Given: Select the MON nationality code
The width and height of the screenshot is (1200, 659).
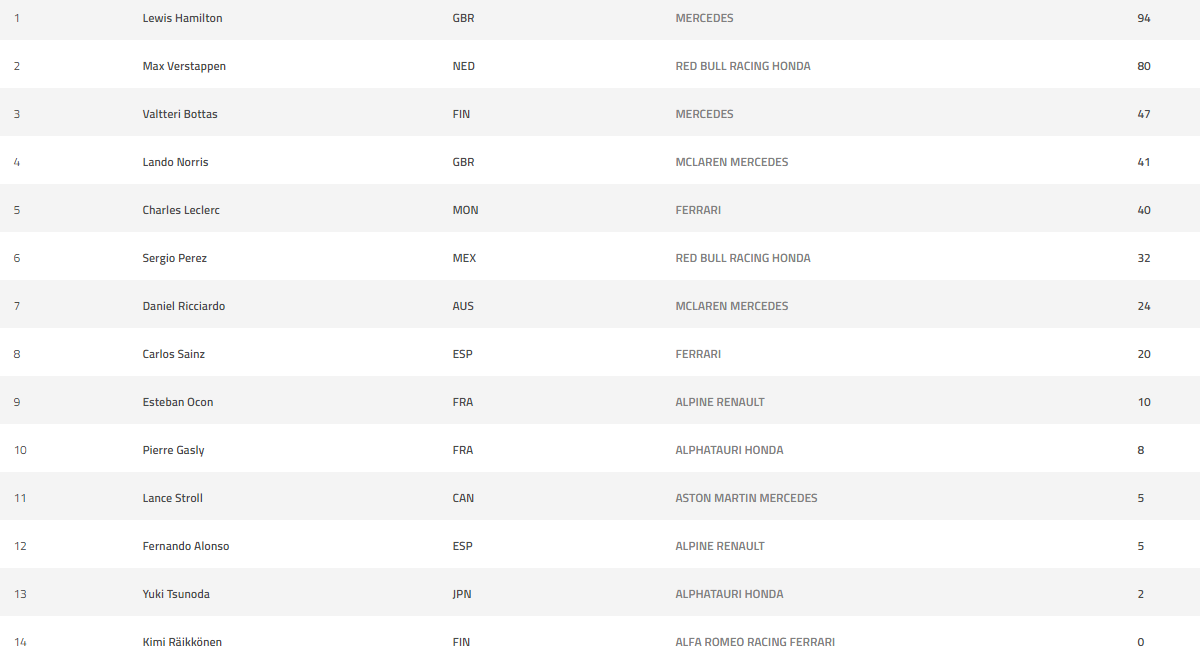Looking at the screenshot, I should tap(465, 210).
